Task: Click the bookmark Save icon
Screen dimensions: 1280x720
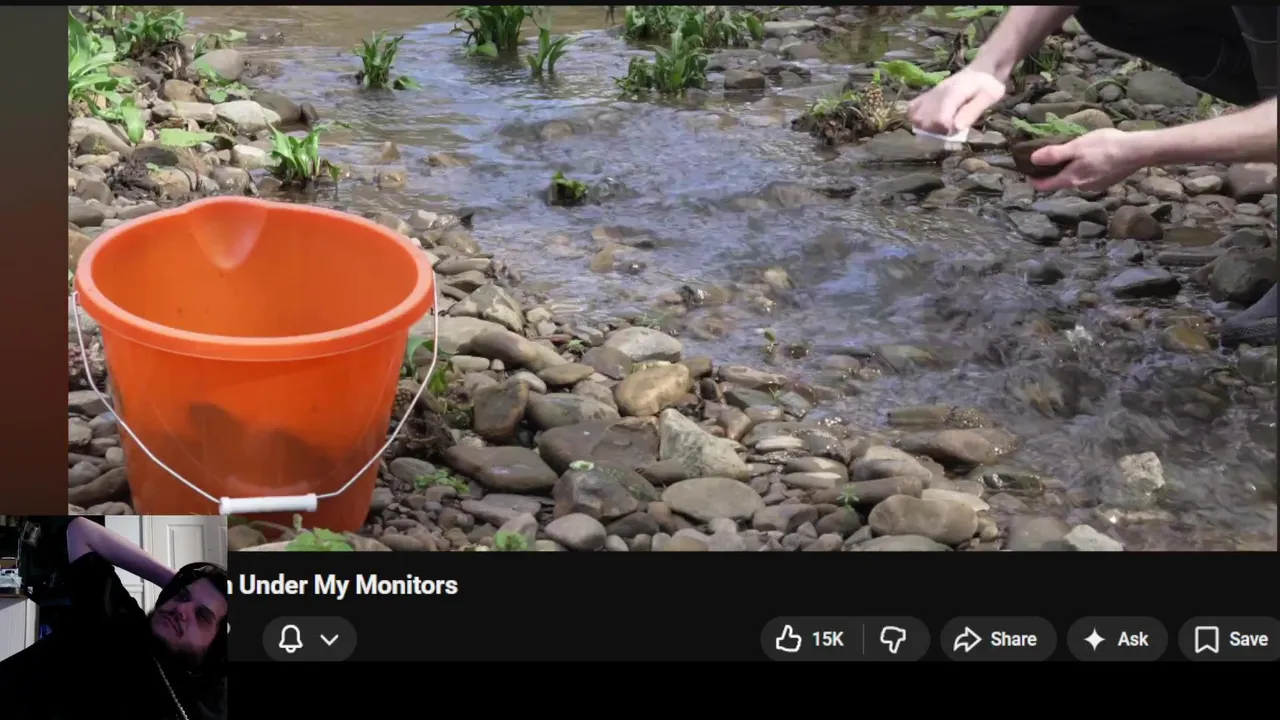Action: pos(1207,639)
